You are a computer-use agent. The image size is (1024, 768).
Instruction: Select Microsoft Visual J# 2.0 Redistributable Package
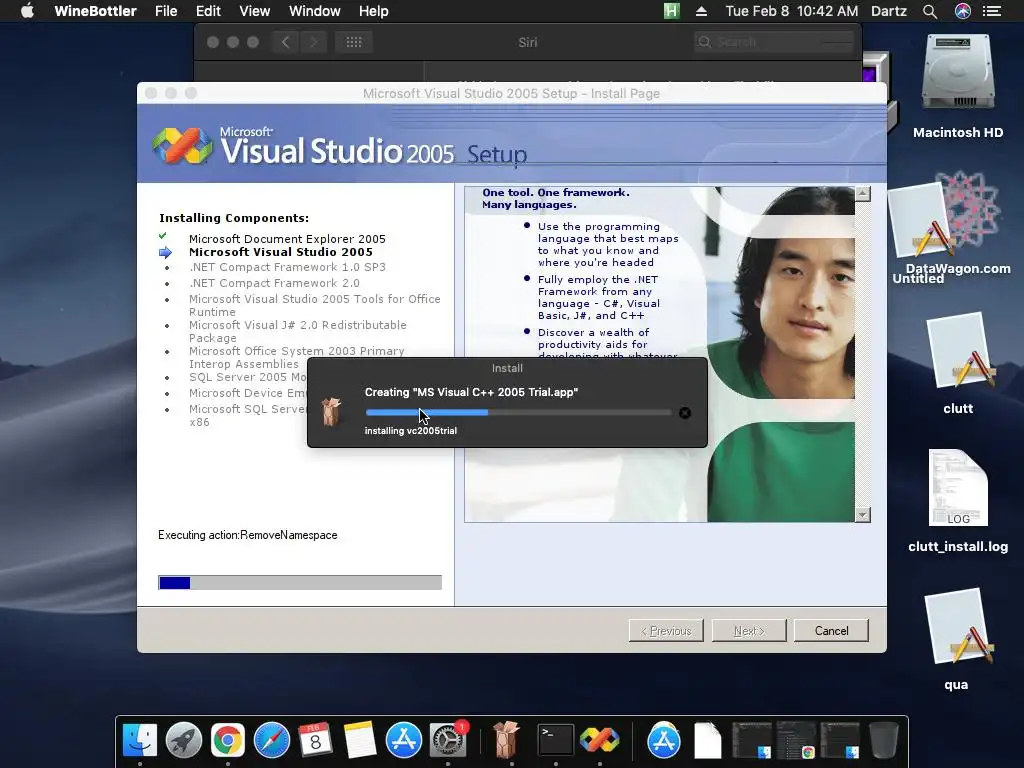[x=298, y=331]
